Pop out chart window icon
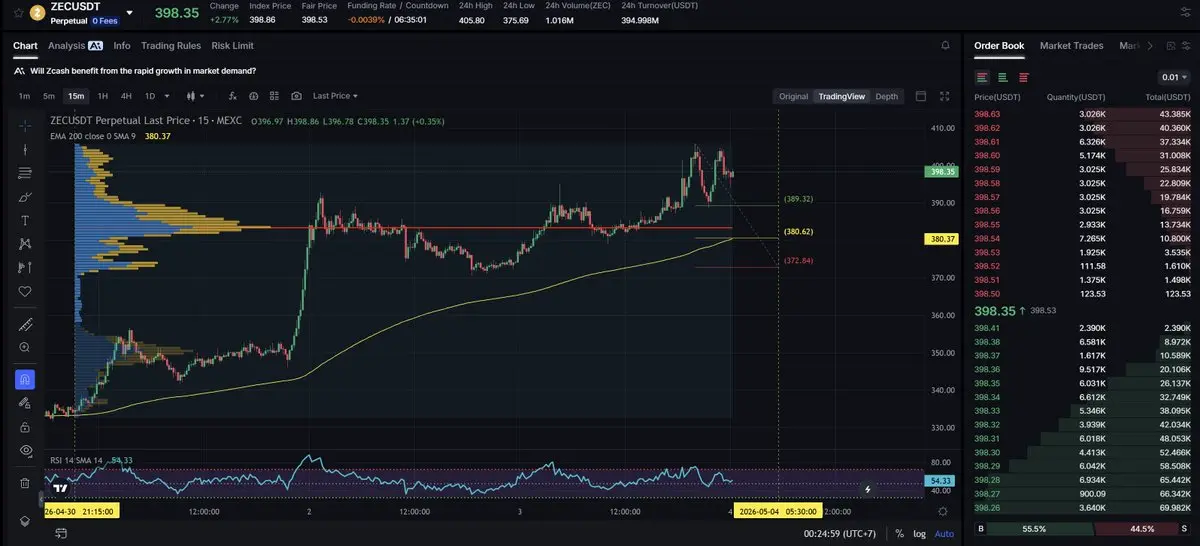 coord(921,96)
